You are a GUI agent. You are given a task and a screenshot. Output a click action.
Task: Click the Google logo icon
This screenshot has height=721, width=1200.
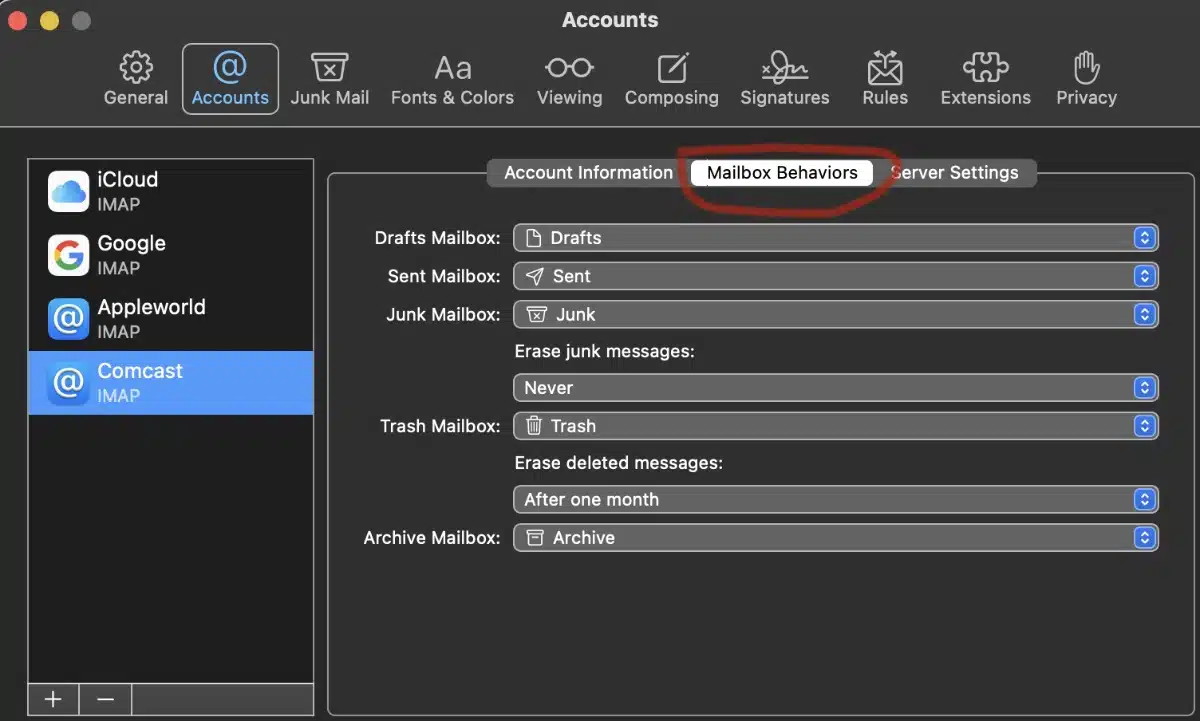[69, 255]
